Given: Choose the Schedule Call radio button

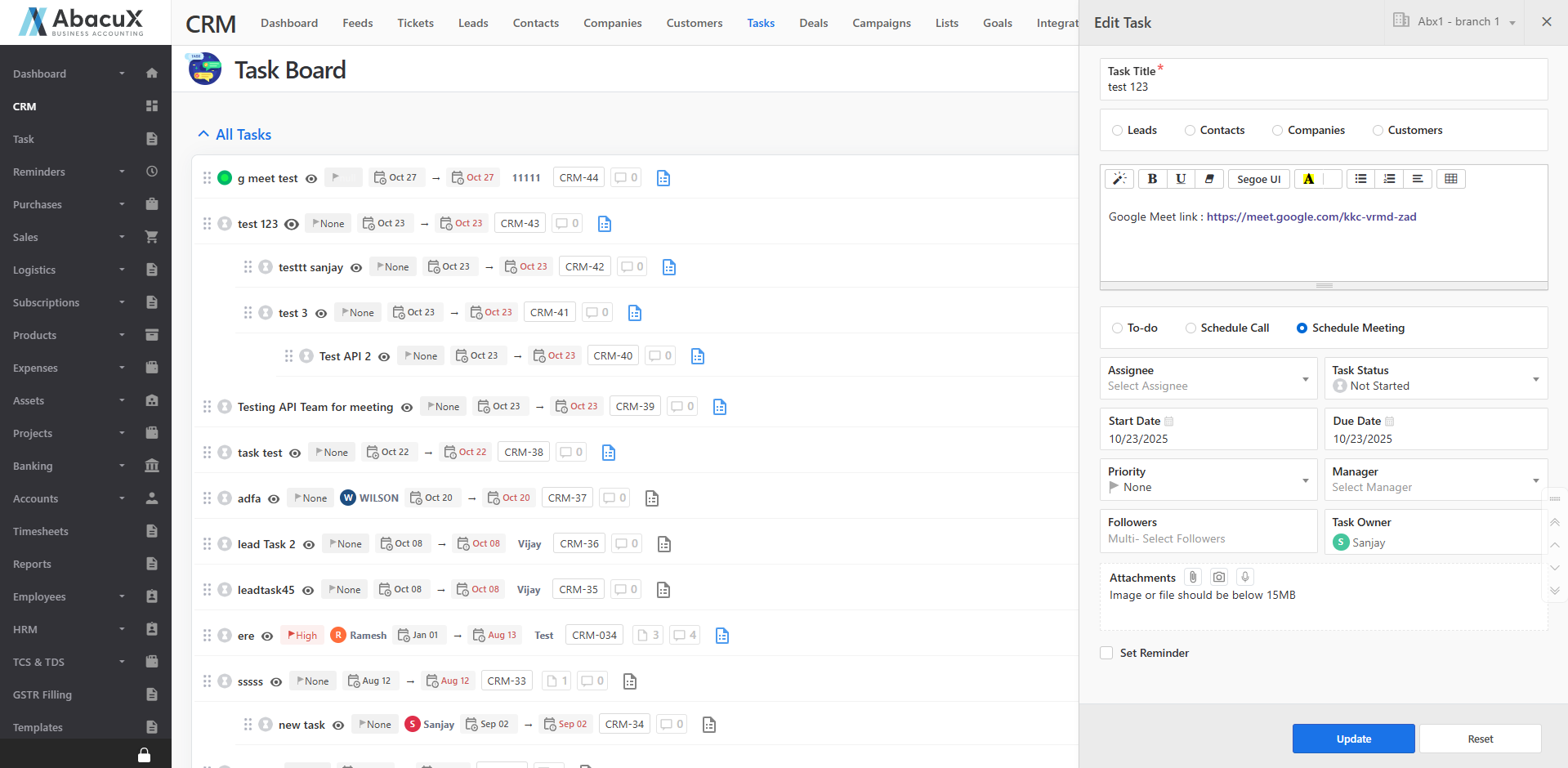Looking at the screenshot, I should [x=1191, y=328].
